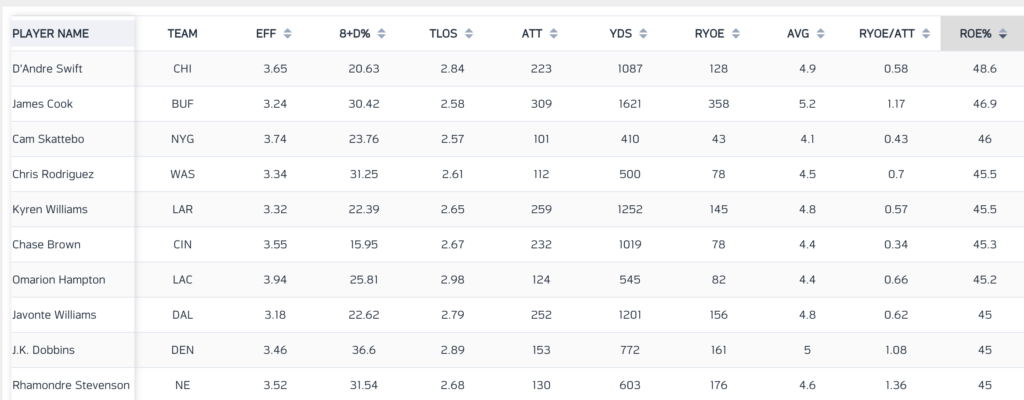Toggle ROE% sort direction arrows

coord(1004,34)
